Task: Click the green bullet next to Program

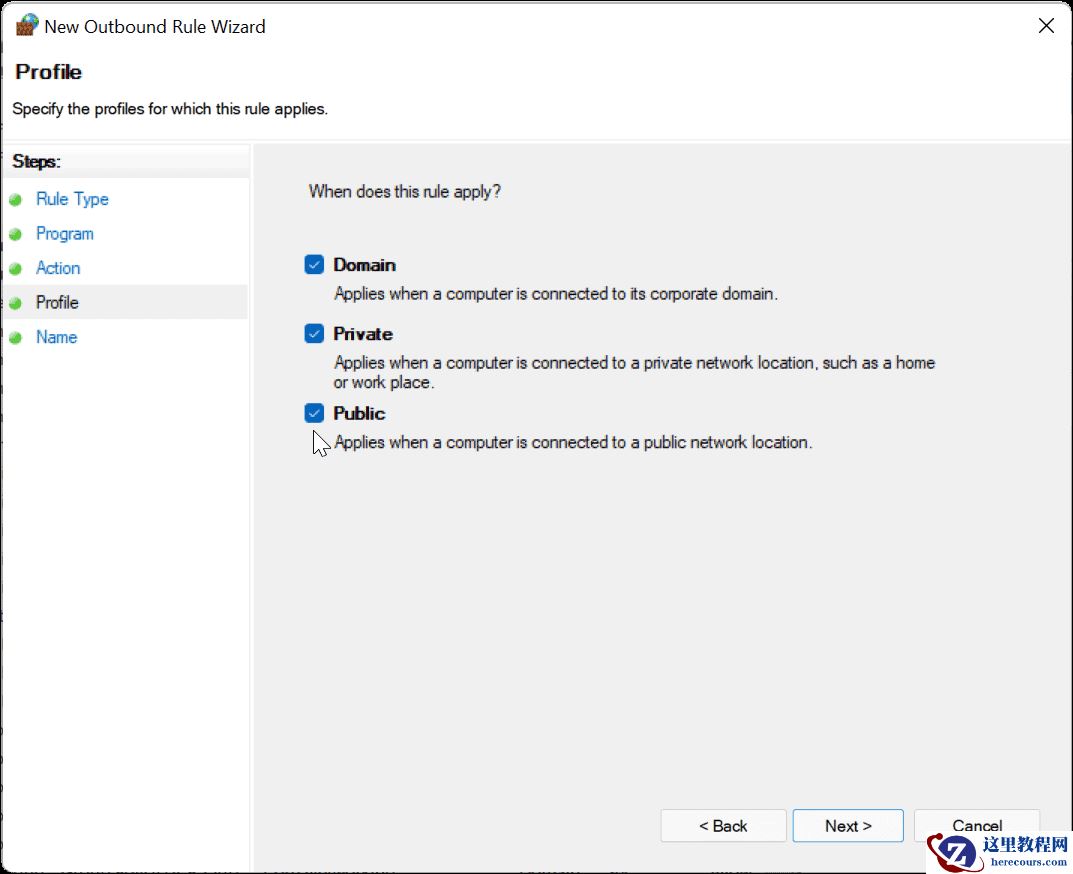Action: [16, 234]
